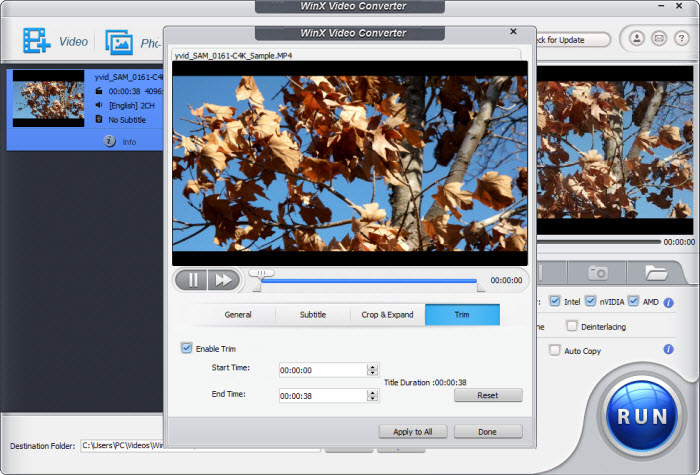Viewport: 700px width, 475px height.
Task: Pause the preview playback
Action: tap(192, 280)
